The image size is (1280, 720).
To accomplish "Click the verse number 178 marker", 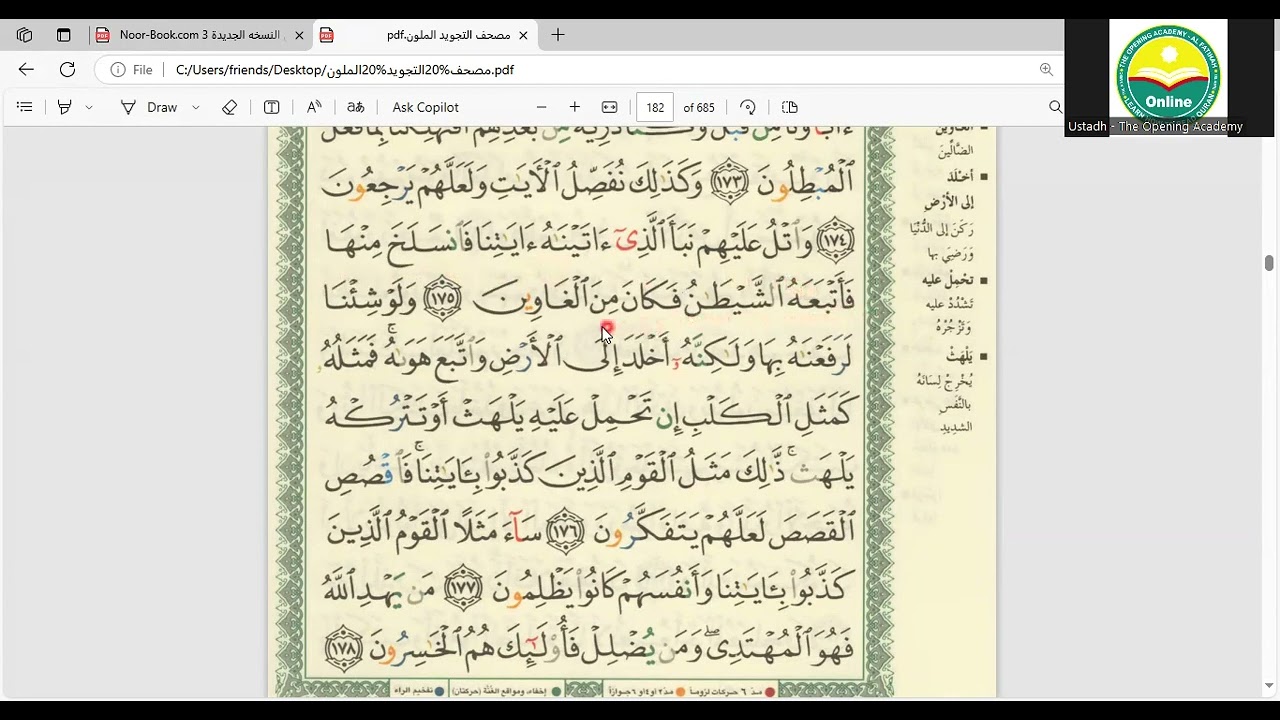I will [x=343, y=647].
